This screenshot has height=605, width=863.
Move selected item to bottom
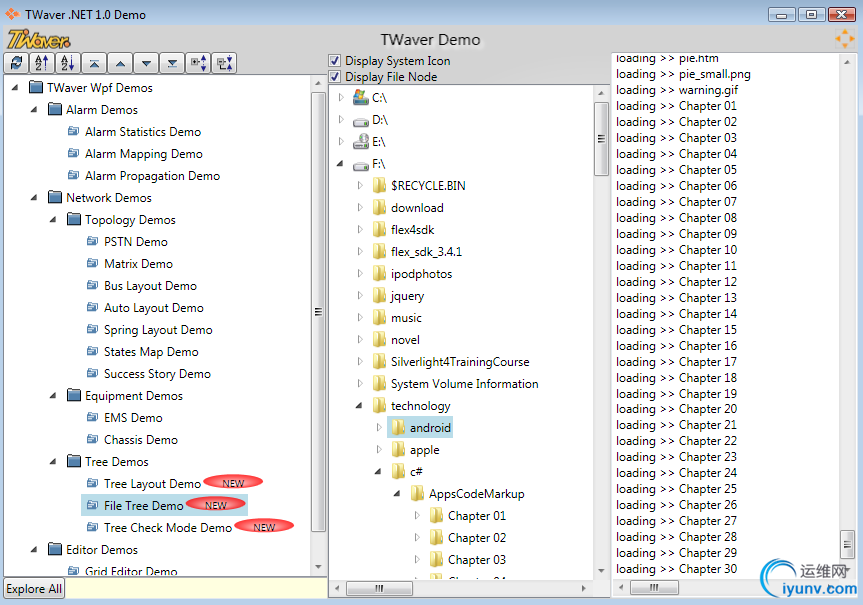172,63
